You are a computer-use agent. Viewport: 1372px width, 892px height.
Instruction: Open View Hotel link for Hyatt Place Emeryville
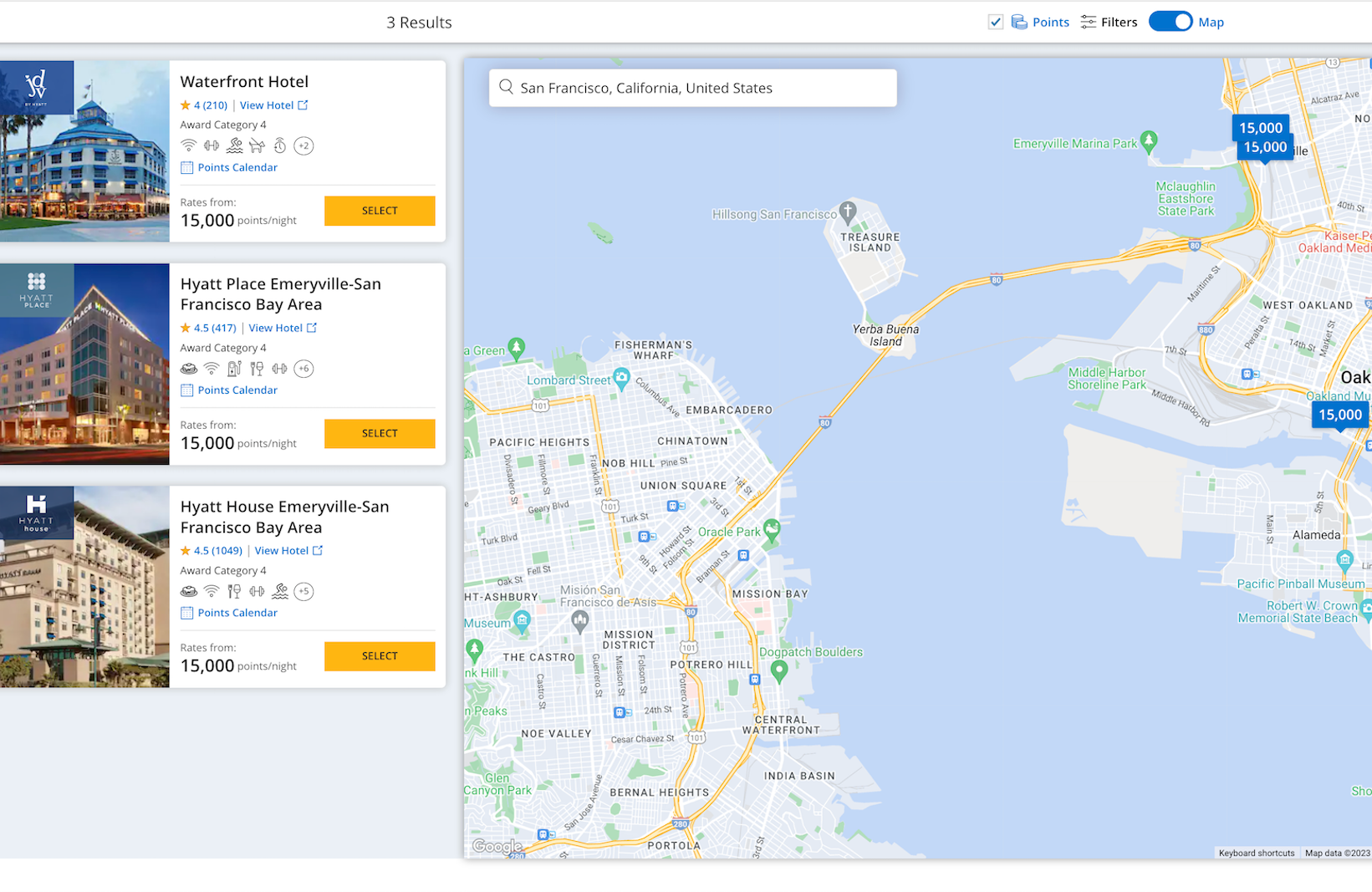click(x=283, y=328)
